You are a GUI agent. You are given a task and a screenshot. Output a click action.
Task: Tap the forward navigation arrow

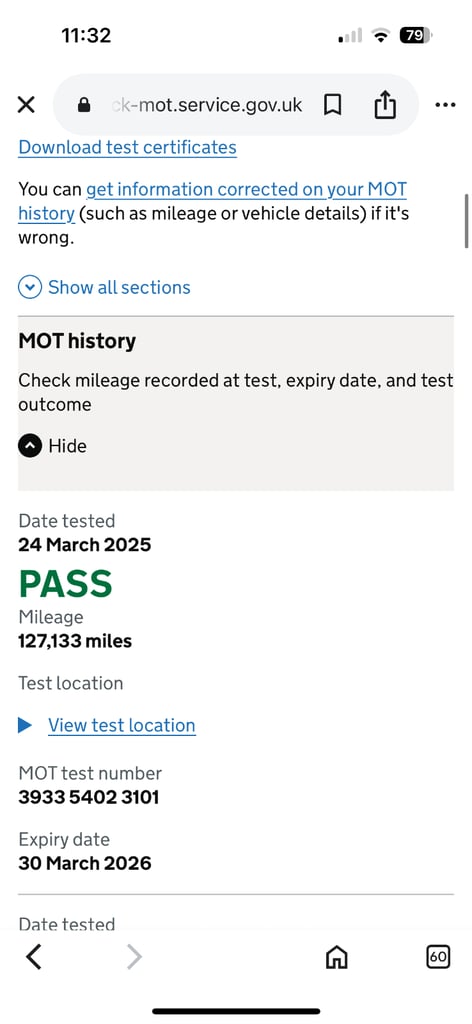[134, 957]
